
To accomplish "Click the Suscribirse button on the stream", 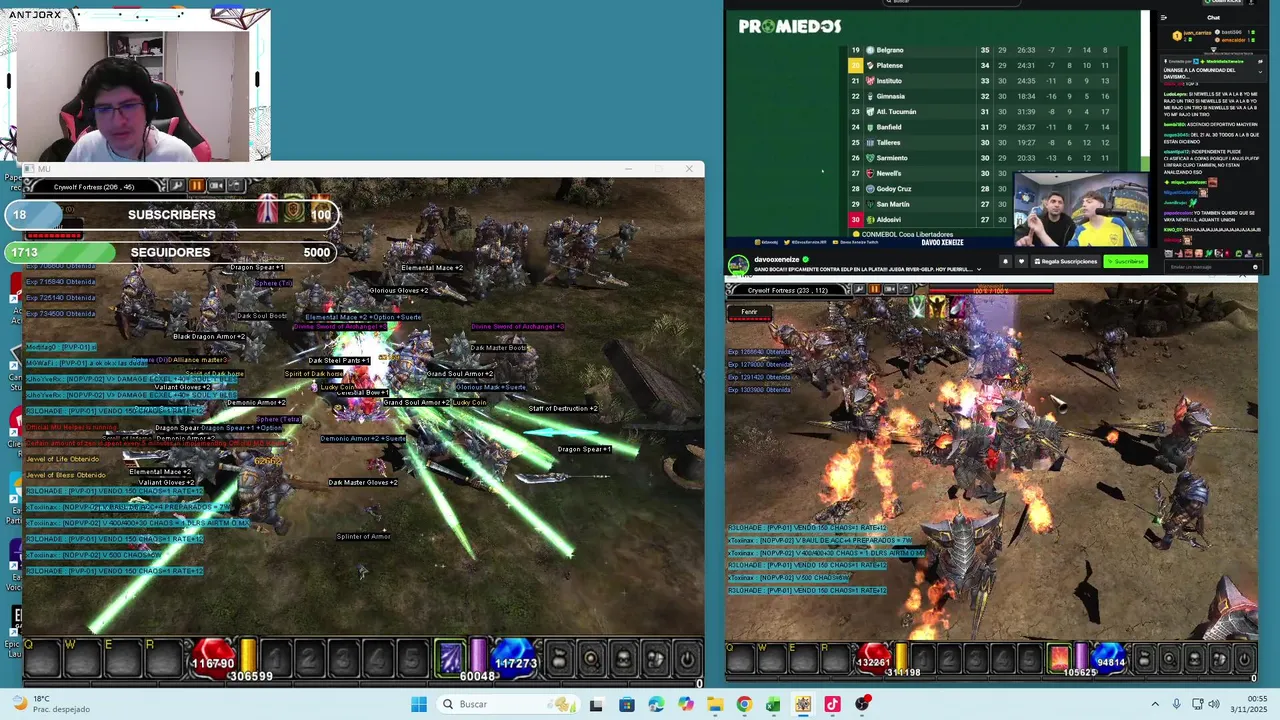I will (1126, 261).
